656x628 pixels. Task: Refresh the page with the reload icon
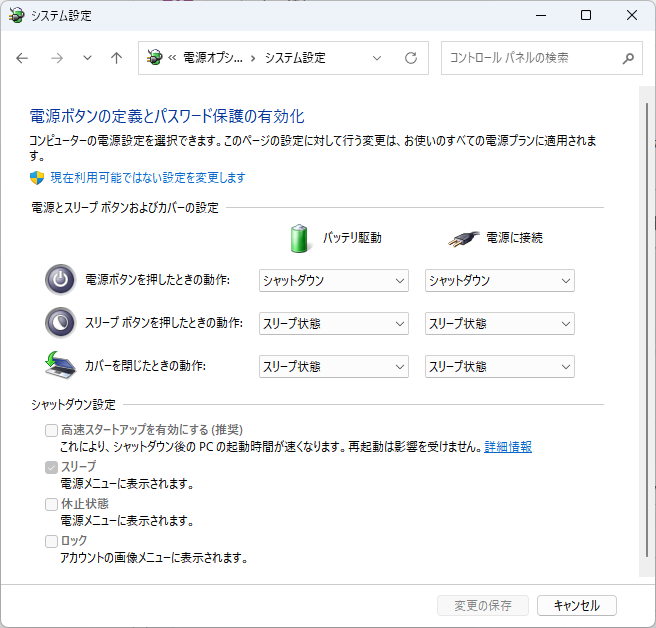[411, 58]
